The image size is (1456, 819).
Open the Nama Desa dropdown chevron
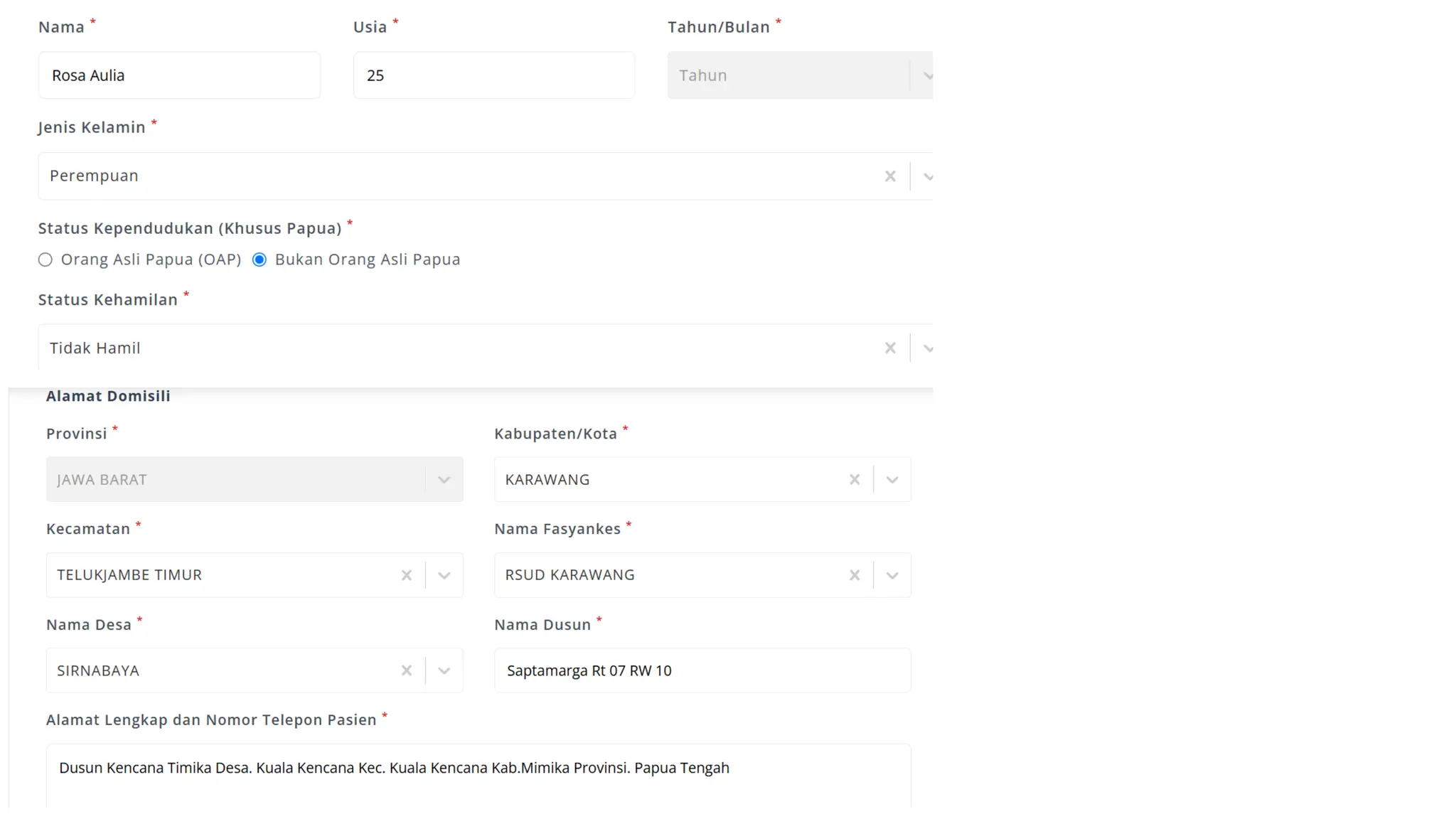point(444,670)
